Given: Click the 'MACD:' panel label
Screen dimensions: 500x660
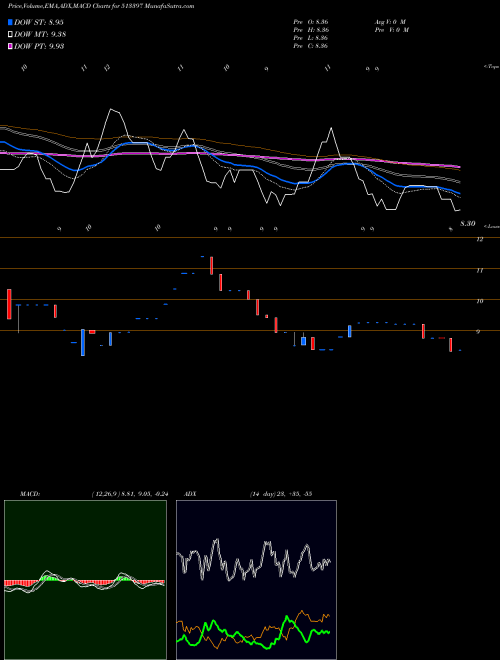Looking at the screenshot, I should click(x=30, y=494).
